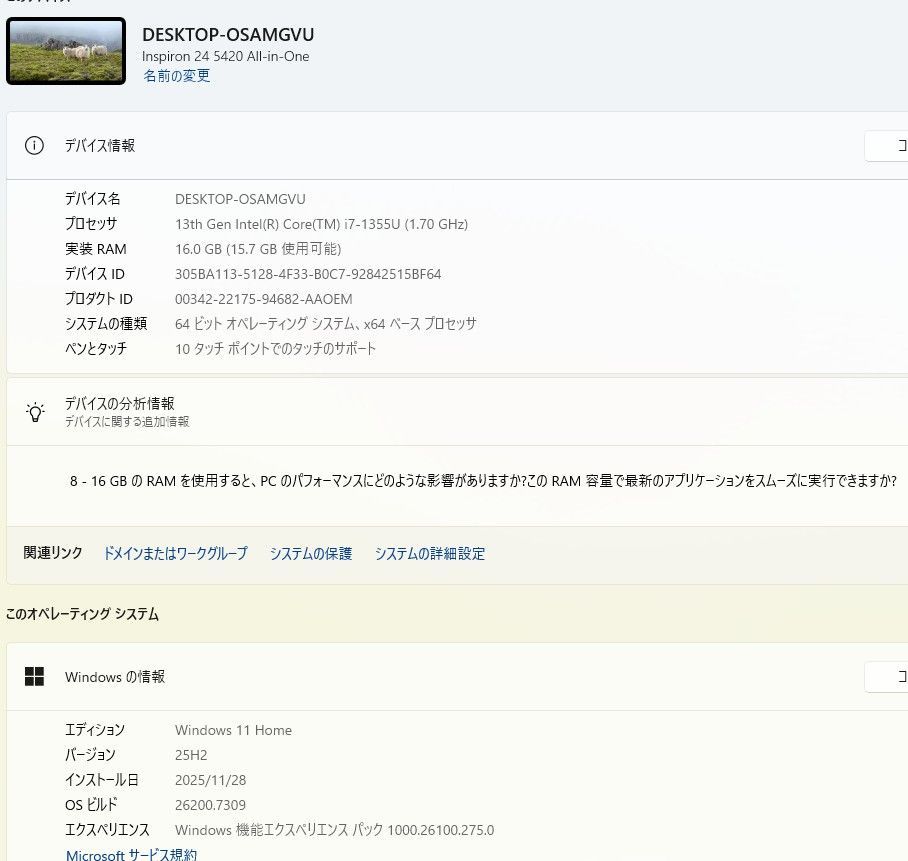Screen dimensions: 908x861
Task: Open the RAM performance question about 8 - 16 GB
Action: click(x=483, y=481)
